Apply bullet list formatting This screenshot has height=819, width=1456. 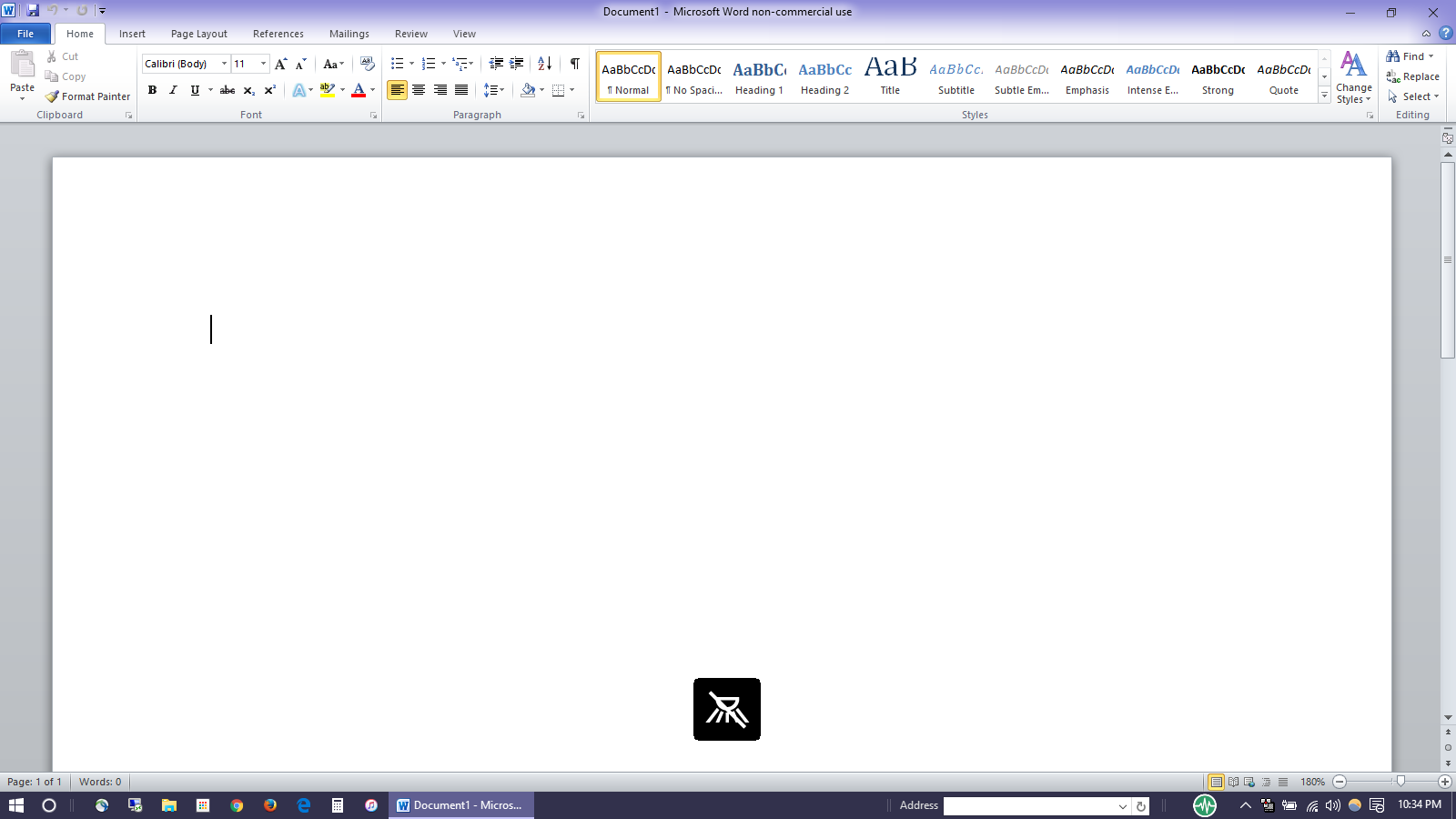tap(397, 64)
